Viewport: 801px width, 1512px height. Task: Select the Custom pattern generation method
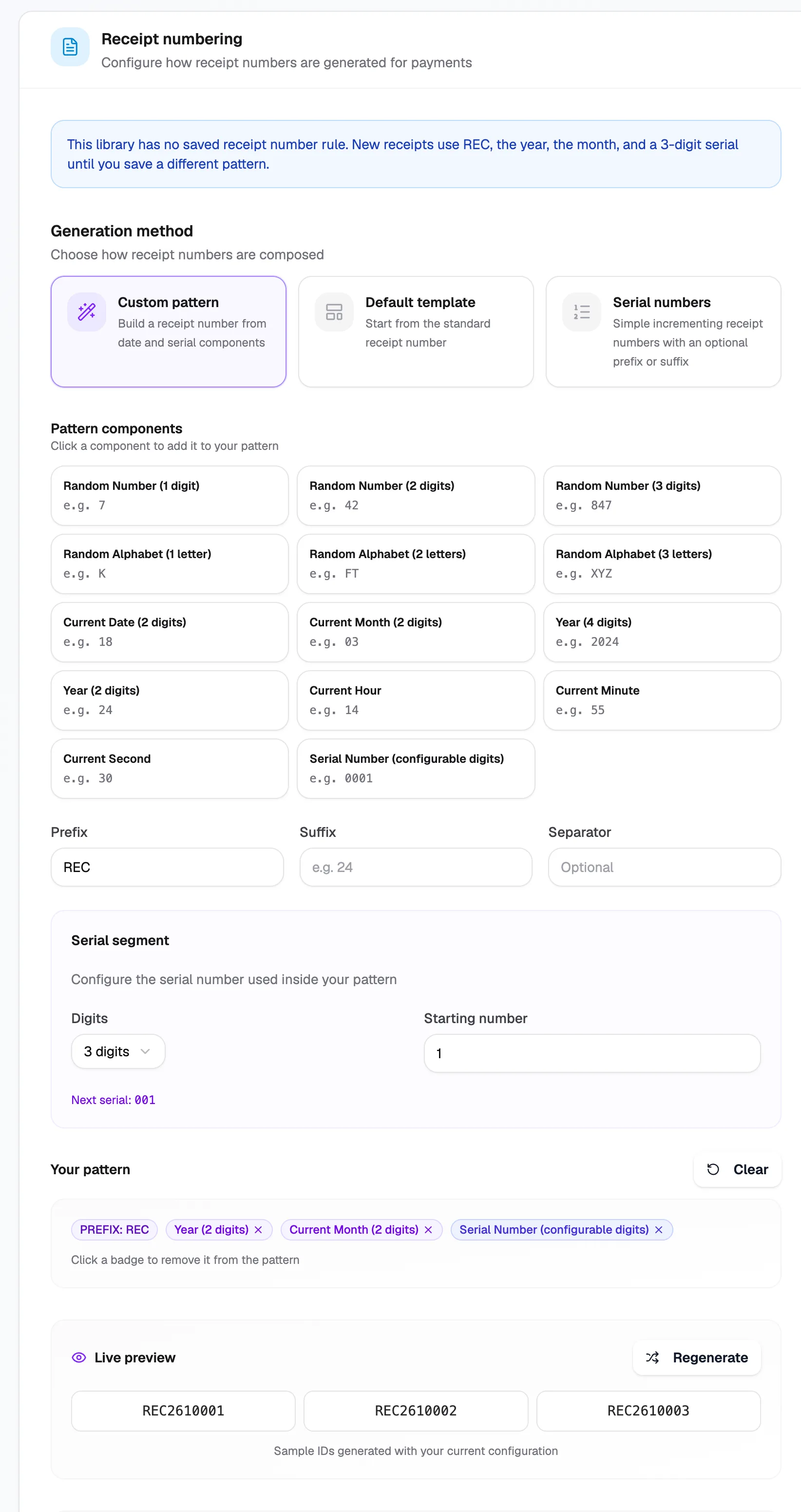pos(169,331)
